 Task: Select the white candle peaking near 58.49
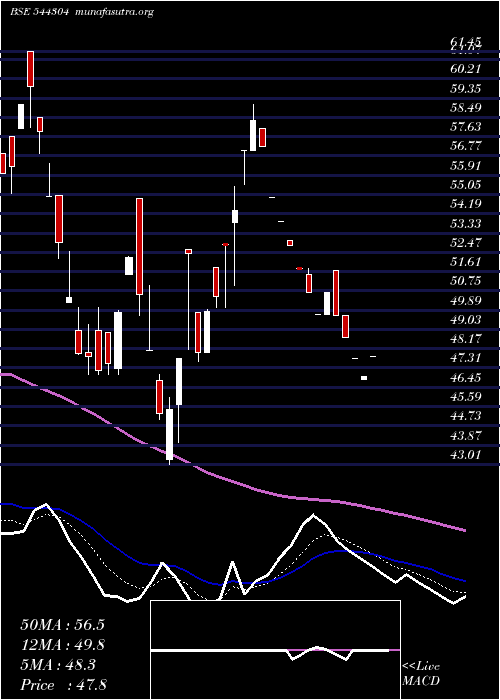(x=253, y=135)
